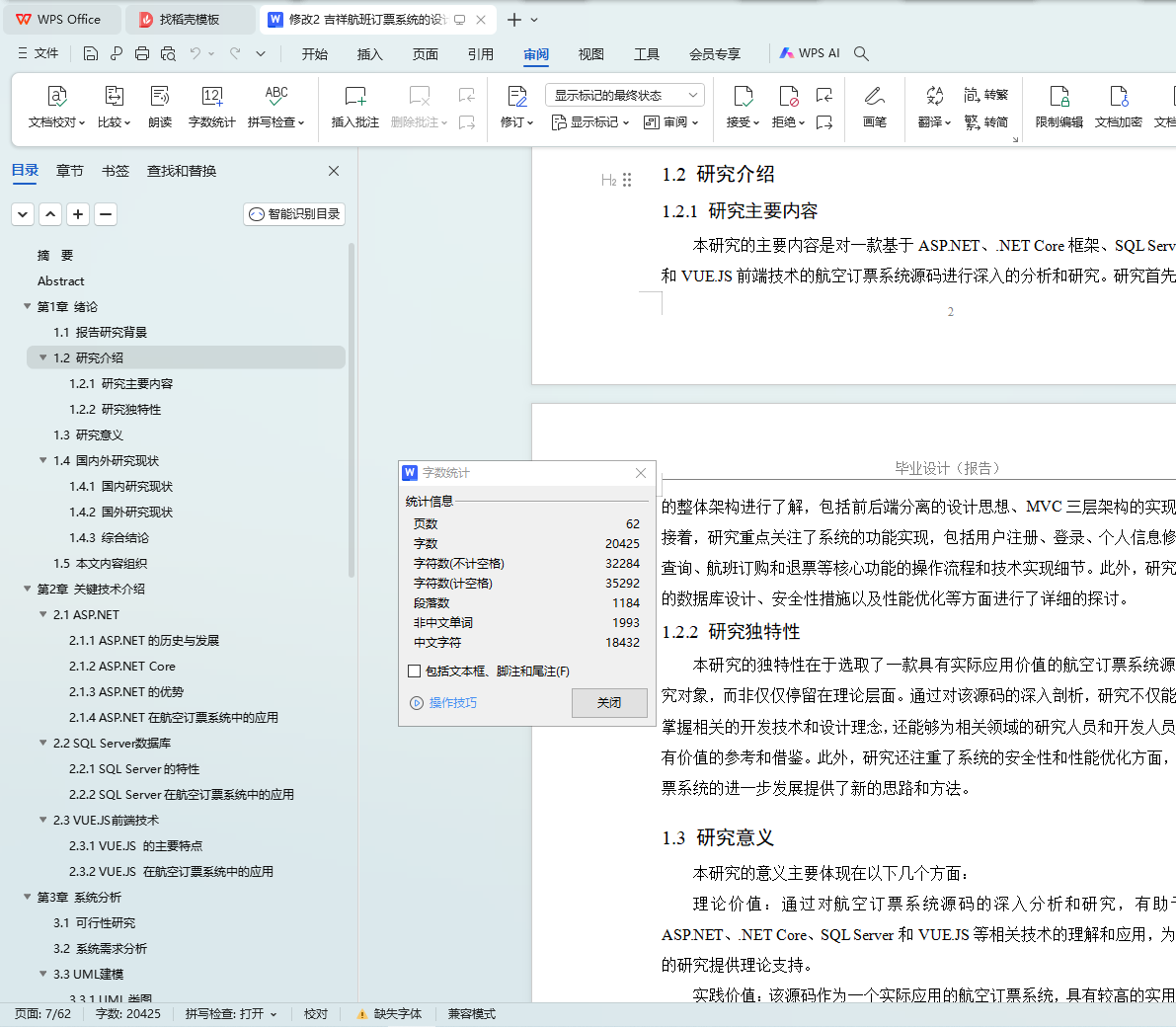Run 拼写检查 spell check
Image resolution: width=1176 pixels, height=1027 pixels.
(x=276, y=106)
